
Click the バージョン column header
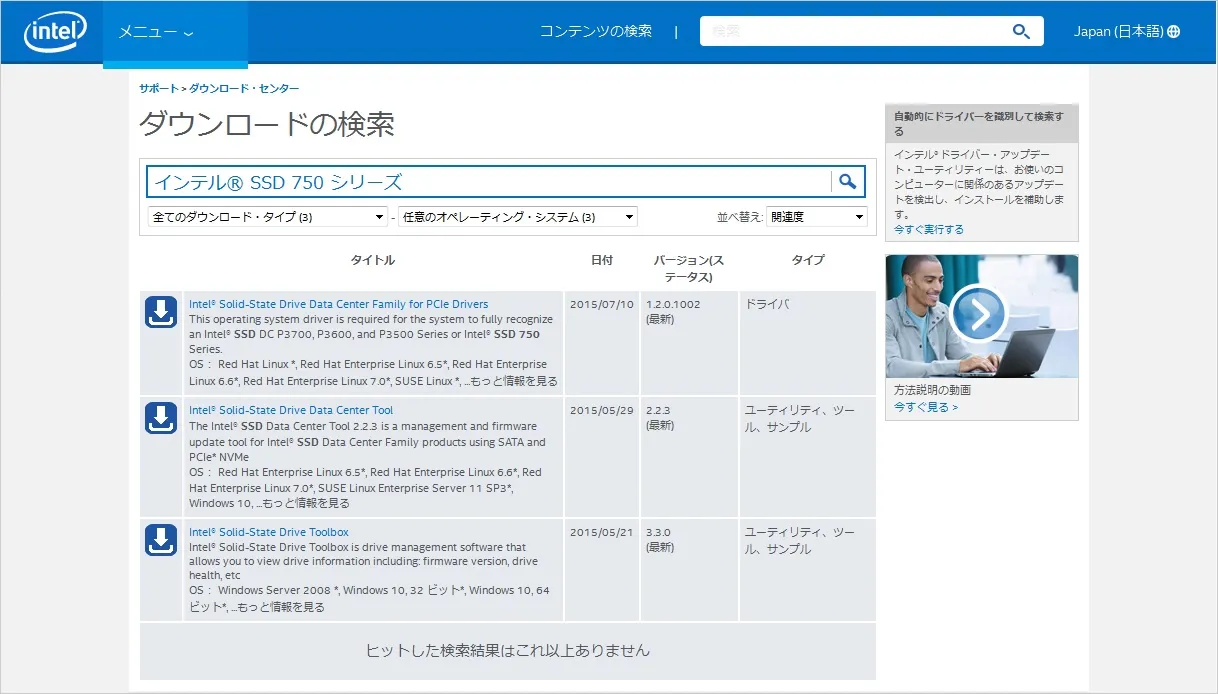coord(689,268)
